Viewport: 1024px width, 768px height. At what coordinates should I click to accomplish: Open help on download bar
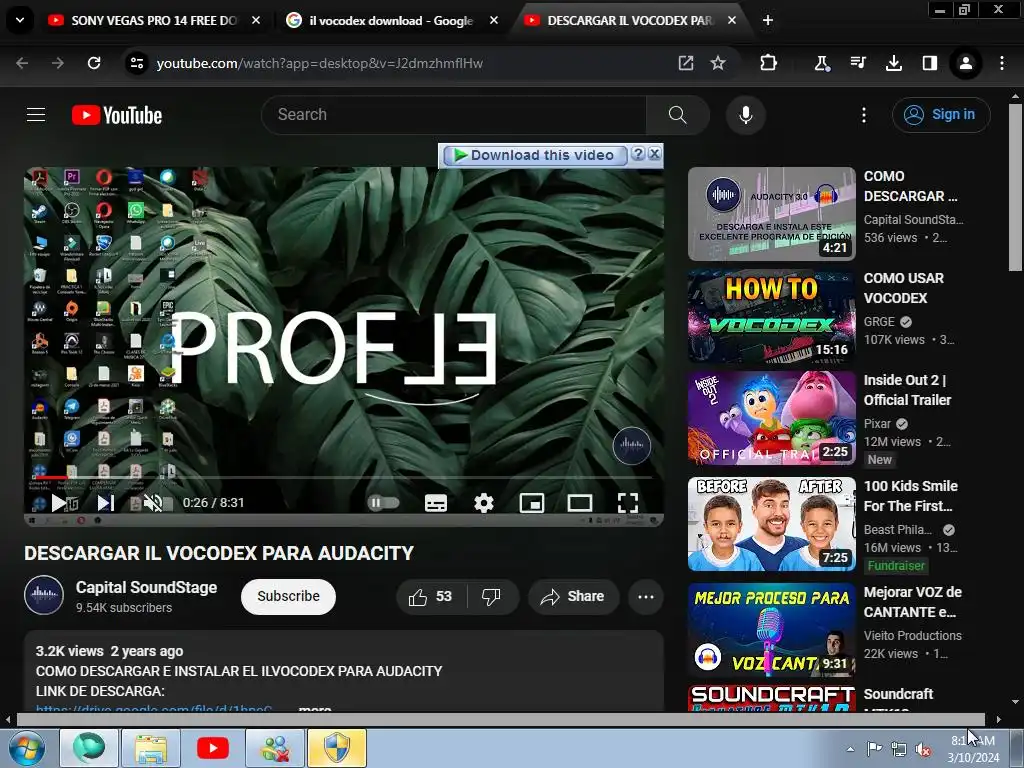coord(638,154)
